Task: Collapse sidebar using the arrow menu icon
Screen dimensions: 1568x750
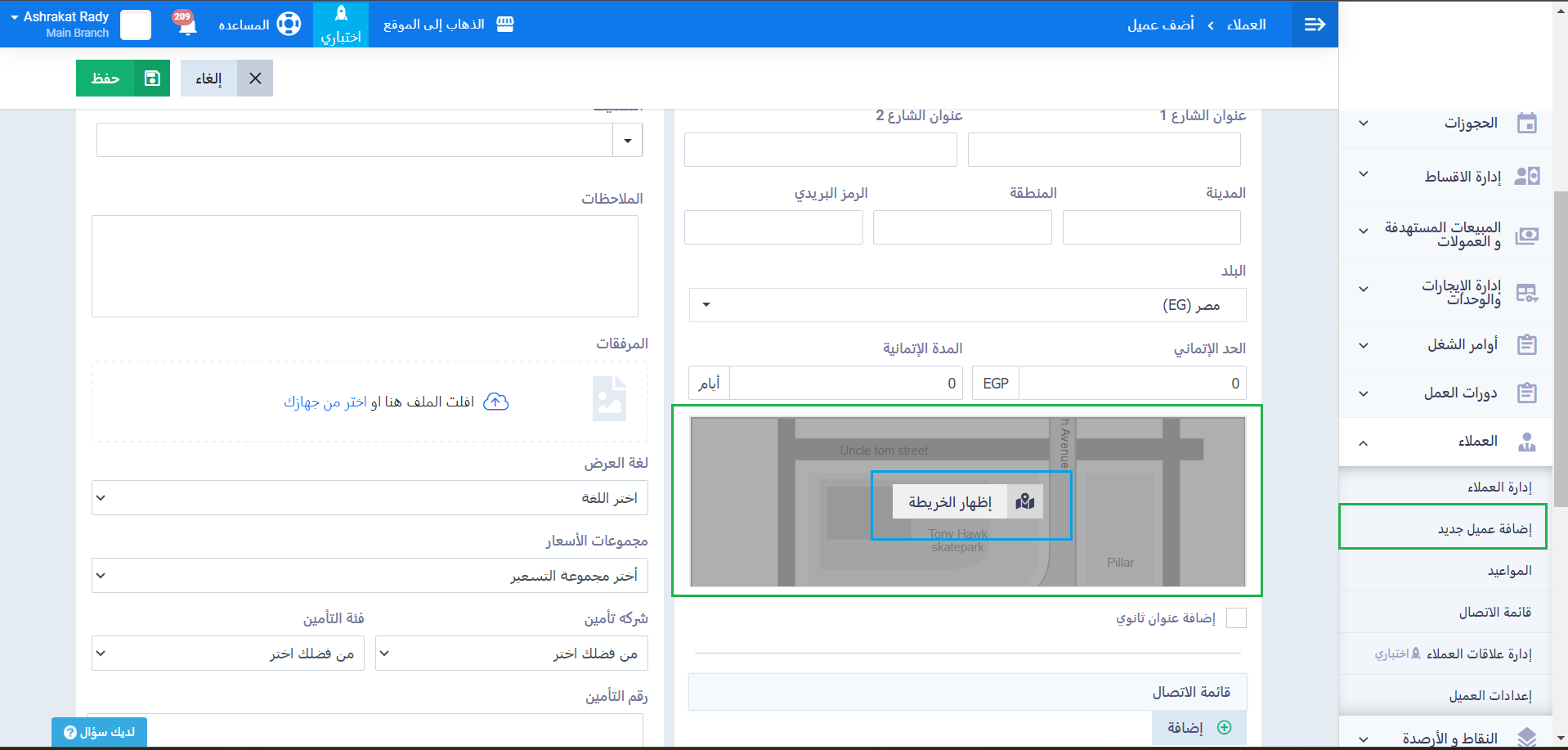Action: (x=1315, y=25)
